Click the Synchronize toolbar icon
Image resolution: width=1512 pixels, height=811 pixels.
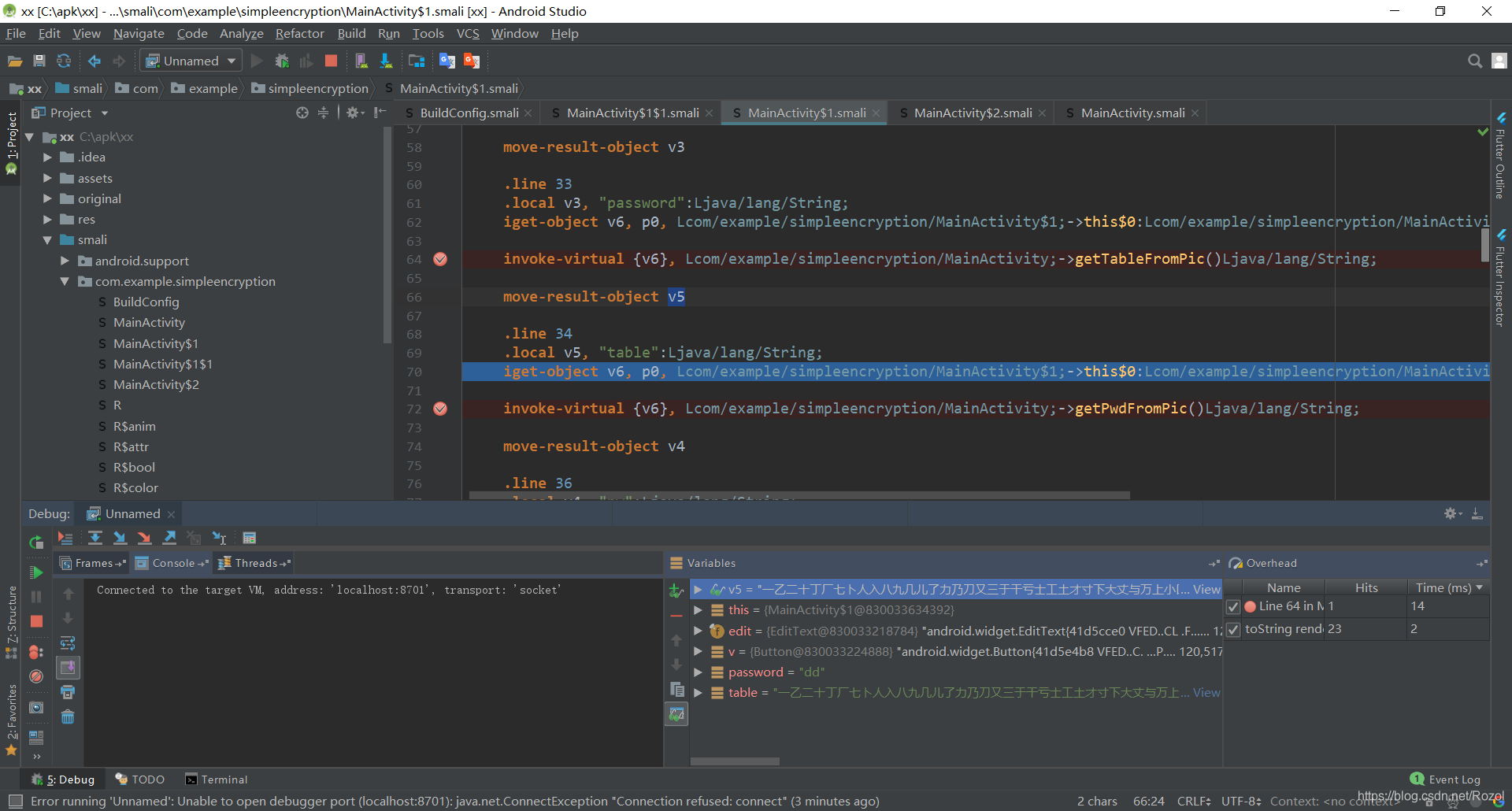pos(64,61)
